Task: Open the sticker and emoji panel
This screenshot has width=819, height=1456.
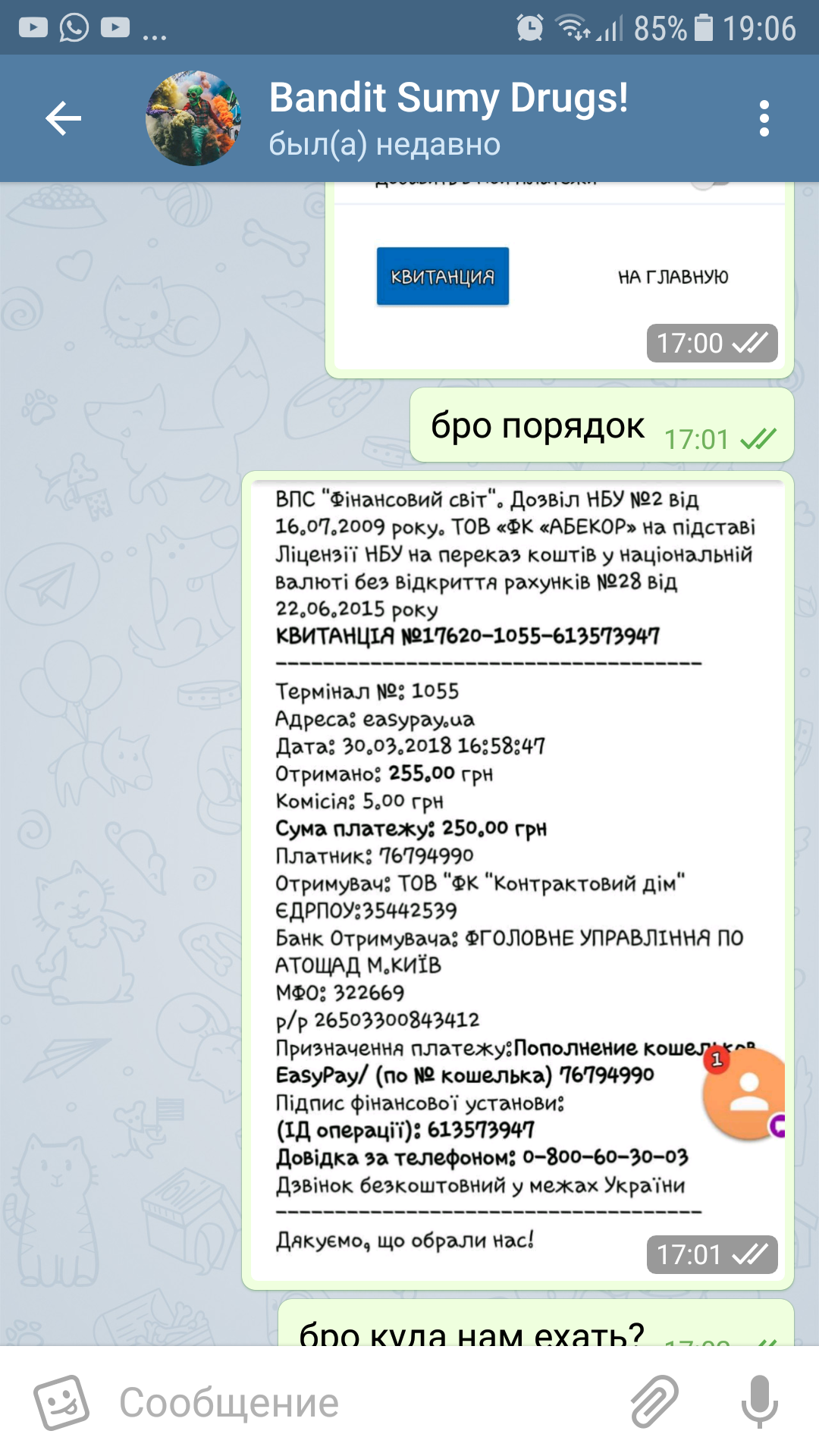Action: (x=61, y=1402)
